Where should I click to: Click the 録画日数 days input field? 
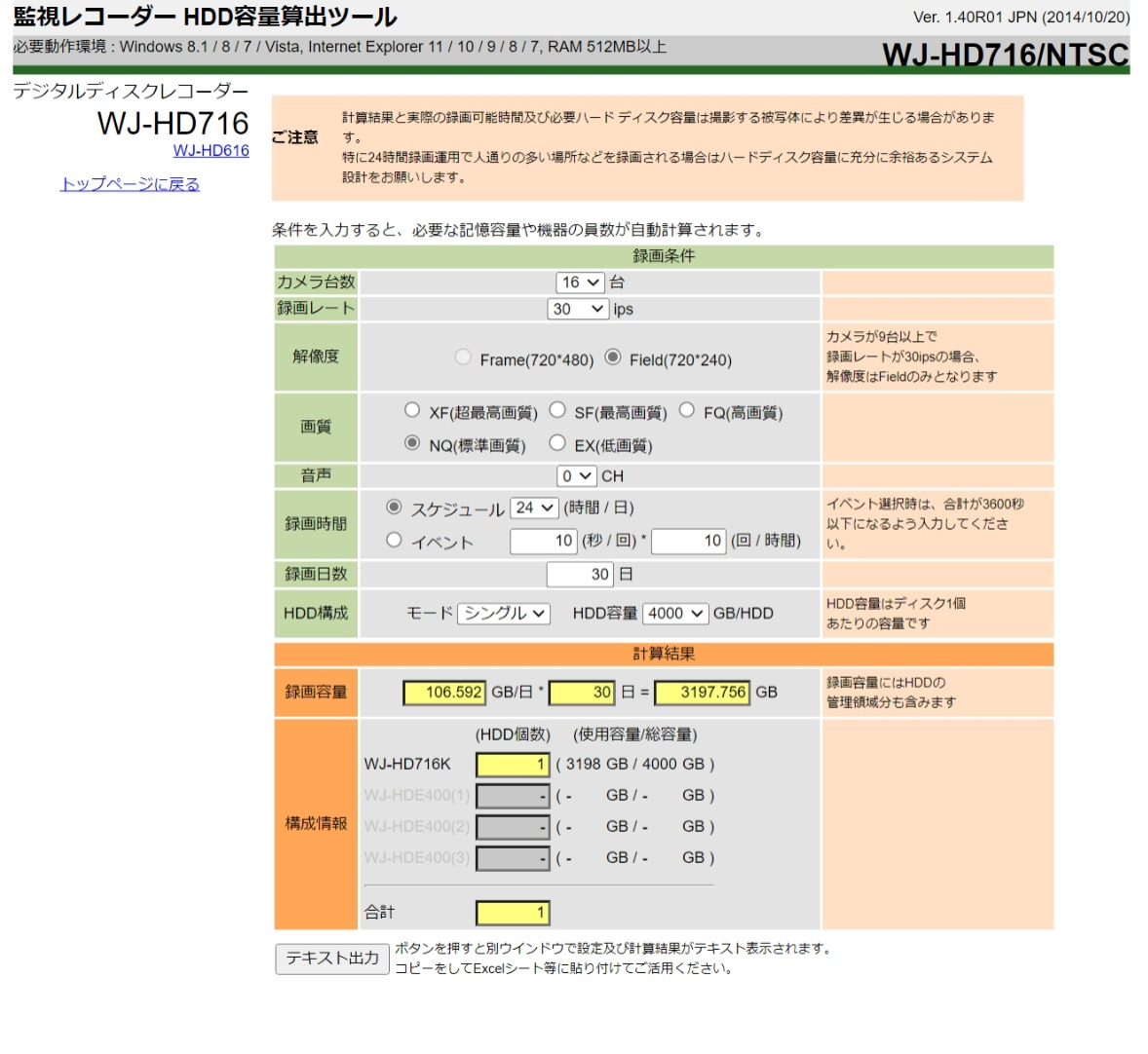(x=580, y=575)
